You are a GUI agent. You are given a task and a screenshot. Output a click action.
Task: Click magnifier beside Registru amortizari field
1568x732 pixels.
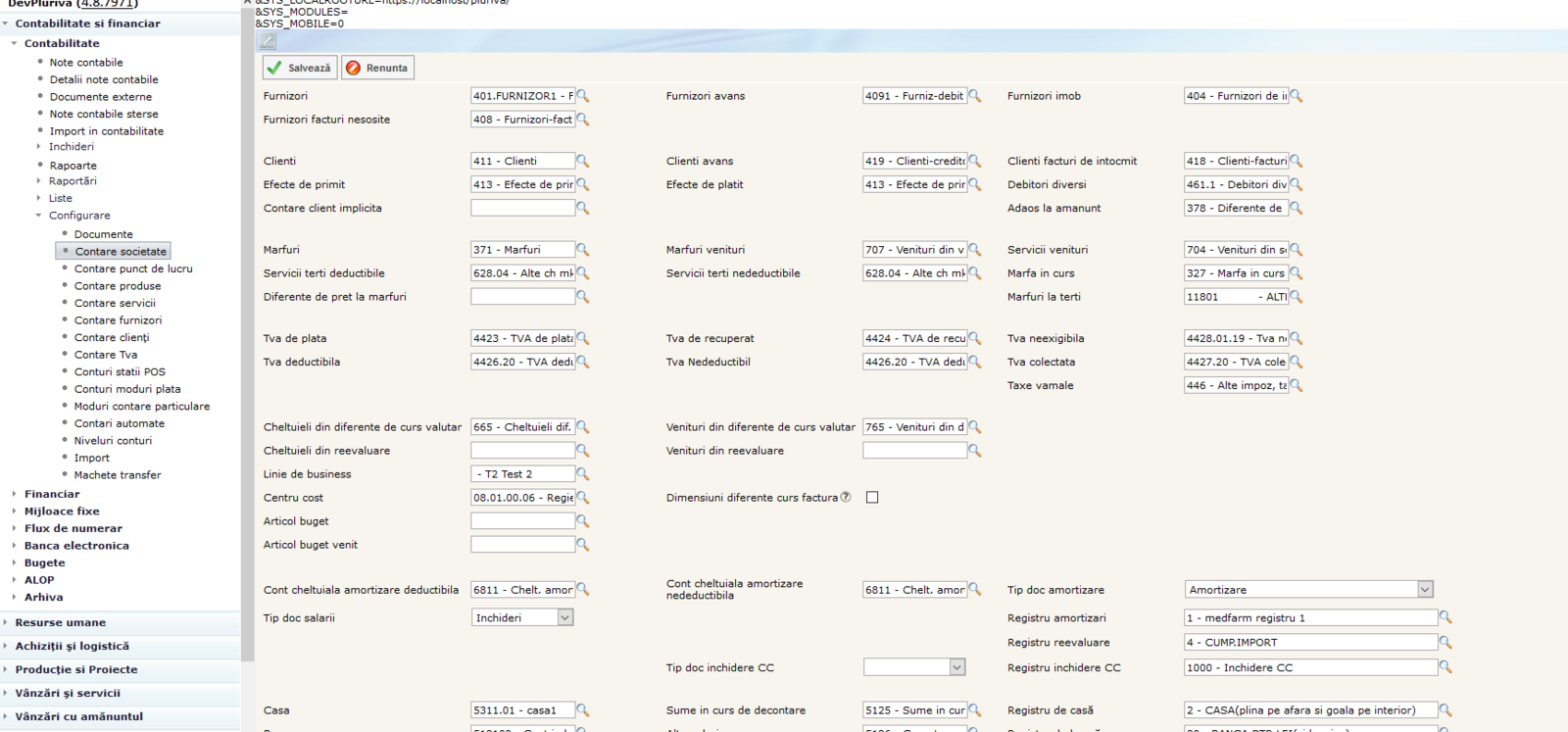click(1445, 617)
